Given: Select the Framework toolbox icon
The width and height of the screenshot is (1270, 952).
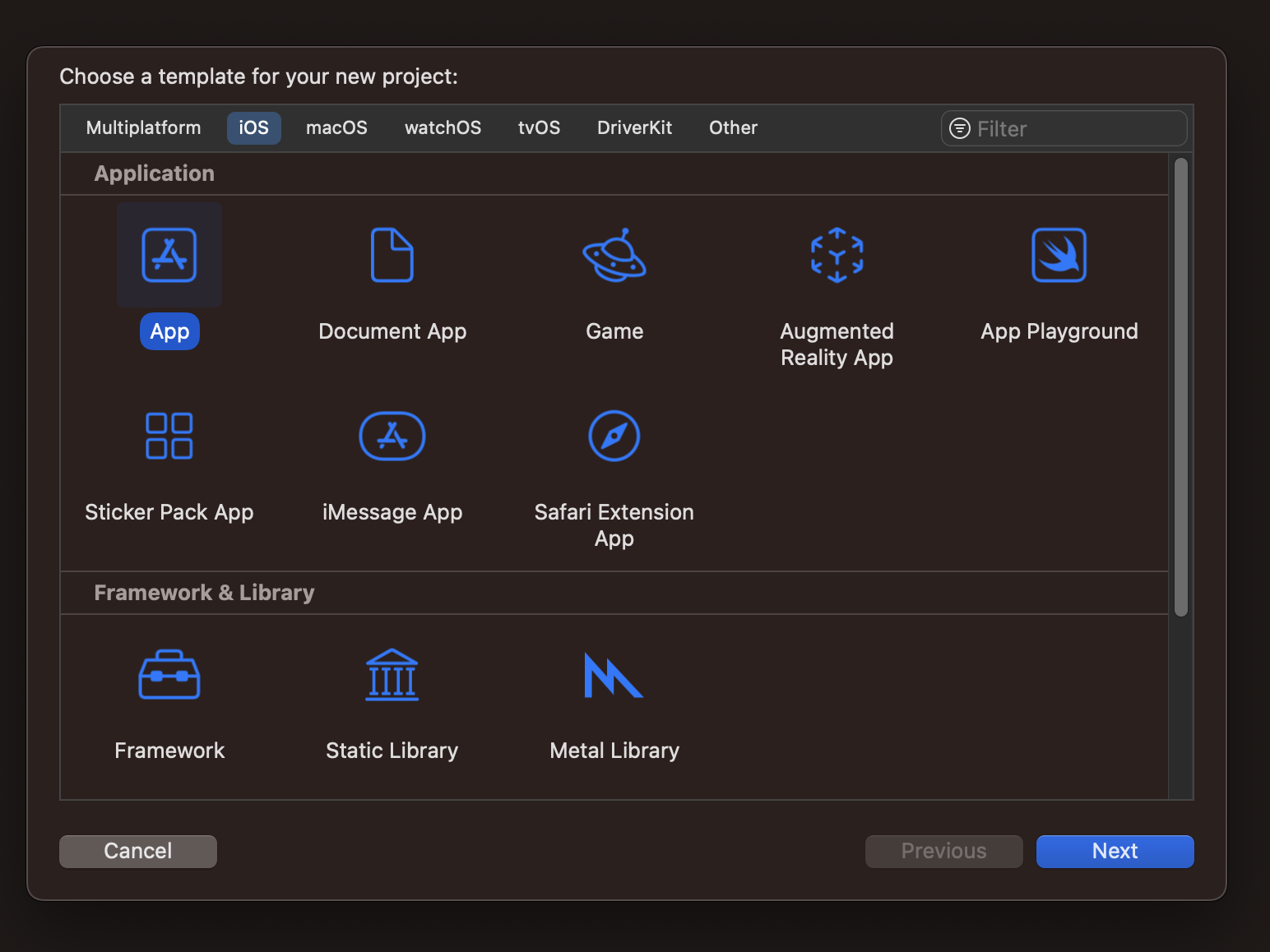Looking at the screenshot, I should coord(169,675).
